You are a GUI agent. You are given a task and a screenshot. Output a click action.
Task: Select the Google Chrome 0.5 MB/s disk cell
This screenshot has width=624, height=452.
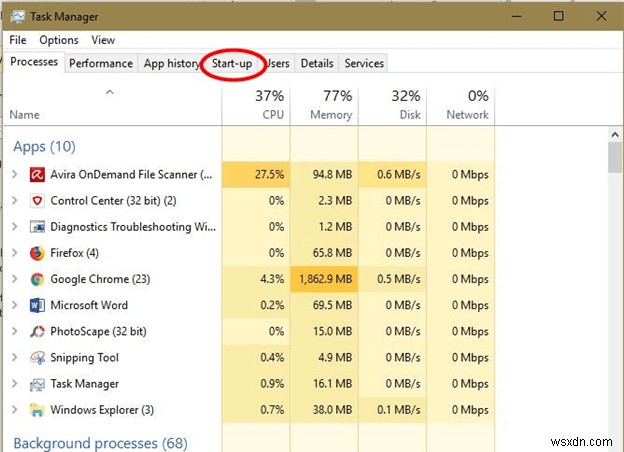point(393,279)
